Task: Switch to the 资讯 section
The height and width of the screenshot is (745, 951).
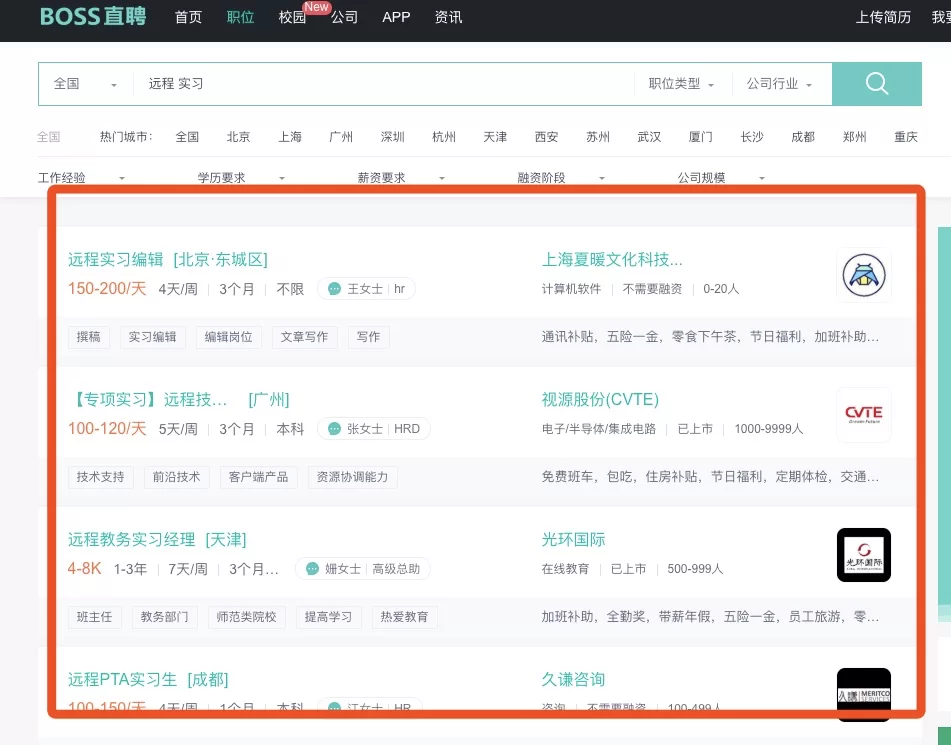Action: [448, 17]
